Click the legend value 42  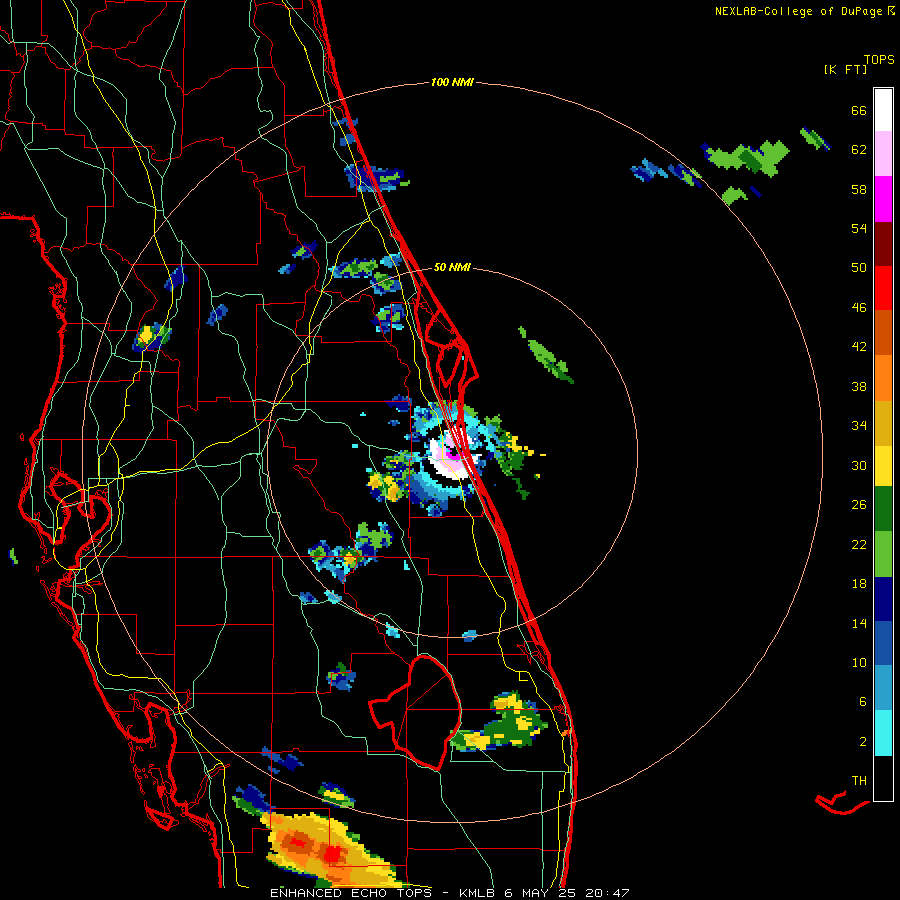[x=859, y=347]
